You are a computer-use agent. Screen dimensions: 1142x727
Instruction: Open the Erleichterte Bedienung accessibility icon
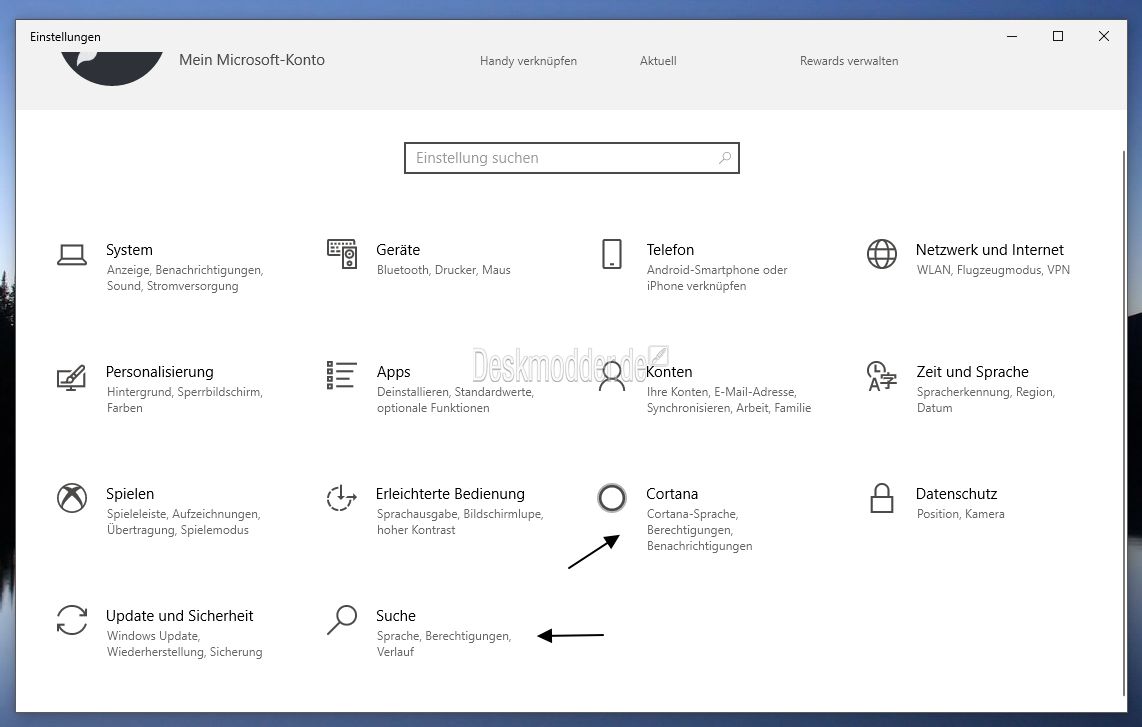point(342,498)
